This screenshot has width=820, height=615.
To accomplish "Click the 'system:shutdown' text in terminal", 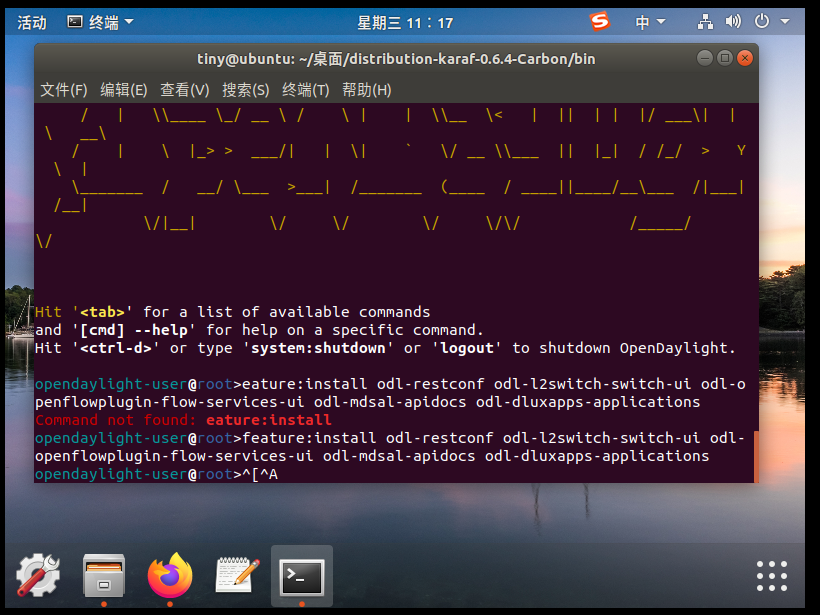I will point(318,348).
